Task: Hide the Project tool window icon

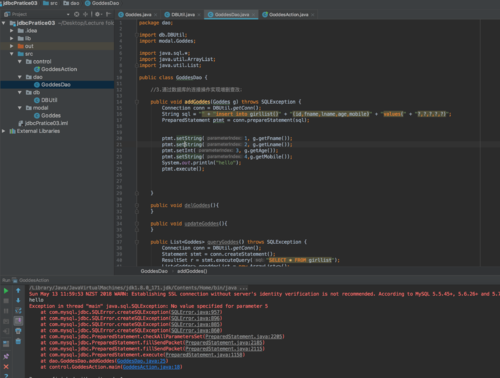Action: 108,14
